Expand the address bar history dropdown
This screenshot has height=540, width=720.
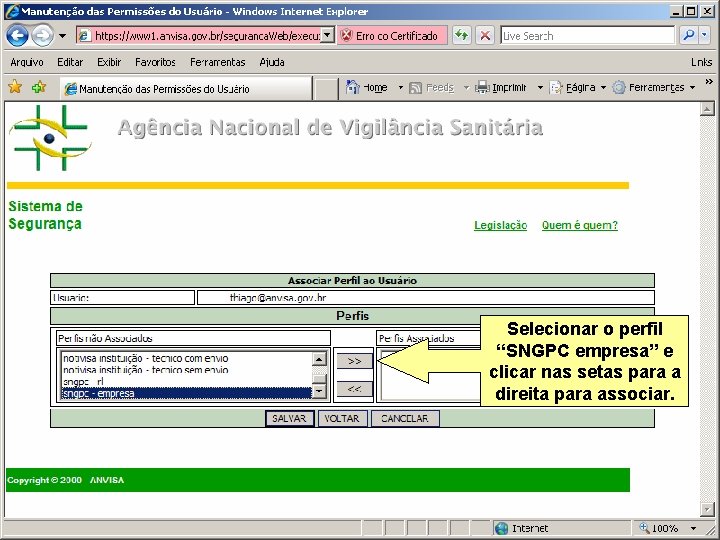(x=327, y=35)
